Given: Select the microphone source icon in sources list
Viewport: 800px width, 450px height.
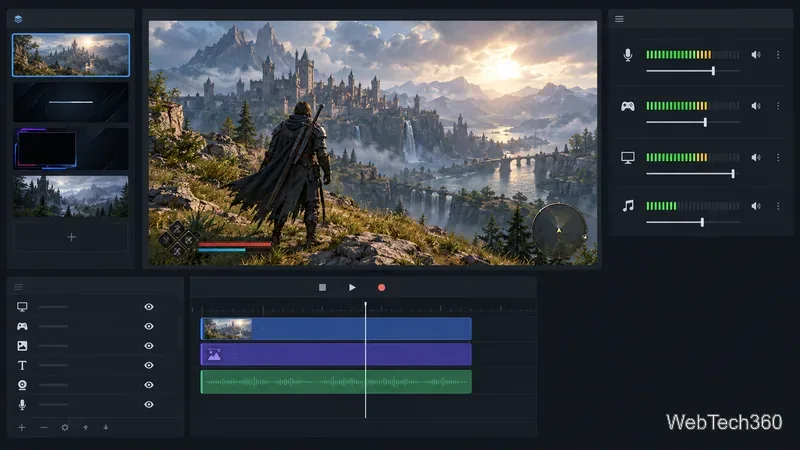Looking at the screenshot, I should point(22,405).
